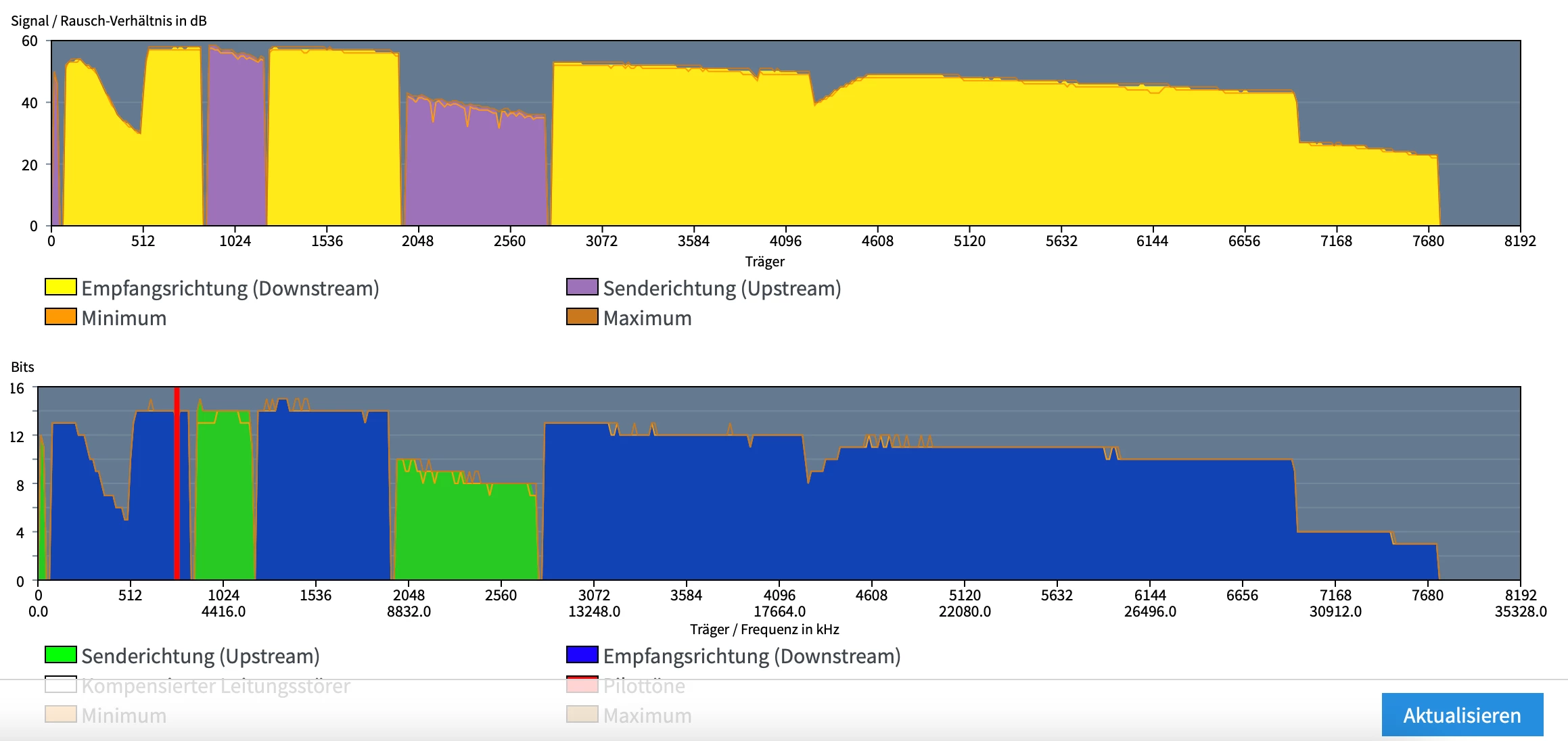Click the "Bits" chart heading
The height and width of the screenshot is (741, 1568).
click(22, 367)
